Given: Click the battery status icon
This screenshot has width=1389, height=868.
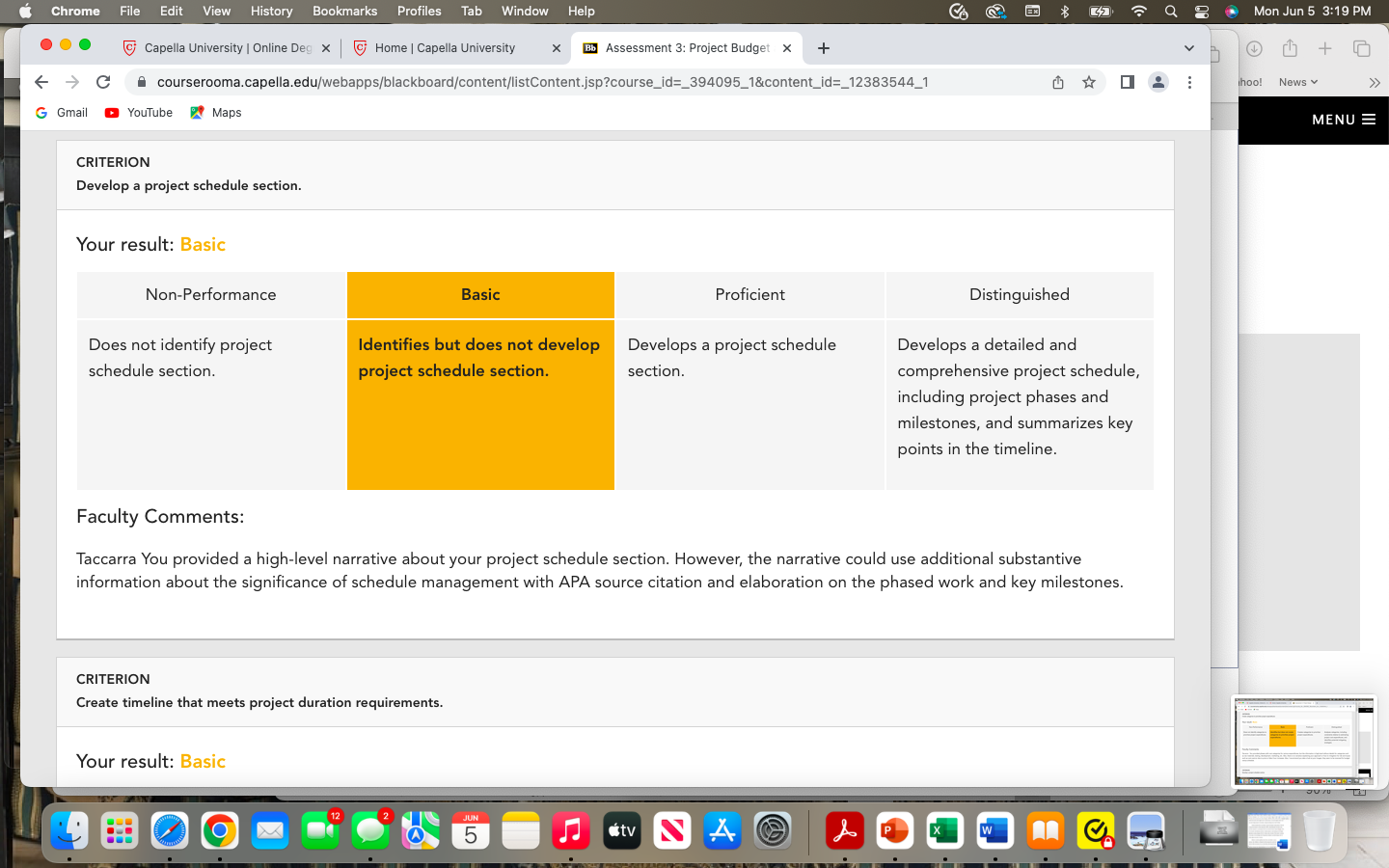Looking at the screenshot, I should pyautogui.click(x=1101, y=11).
